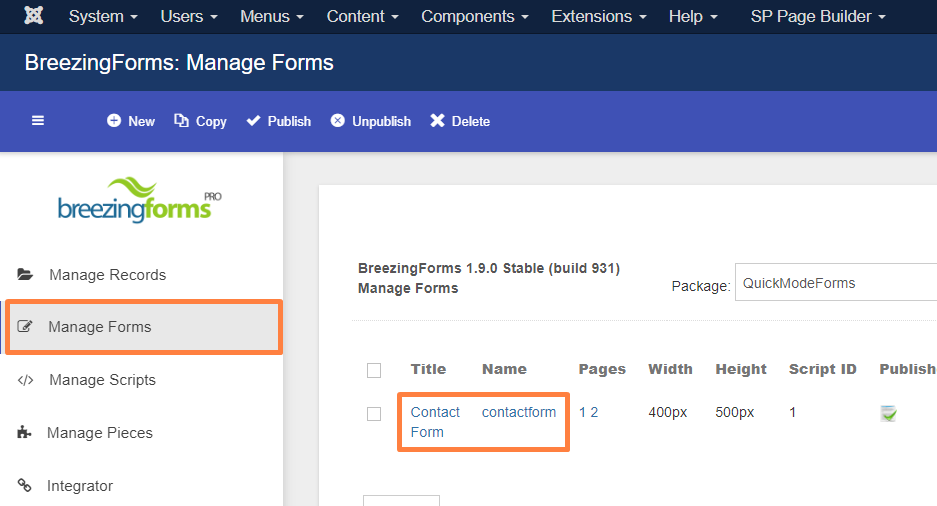Click the Delete toolbar button label
Viewport: 937px width, 506px height.
[471, 121]
